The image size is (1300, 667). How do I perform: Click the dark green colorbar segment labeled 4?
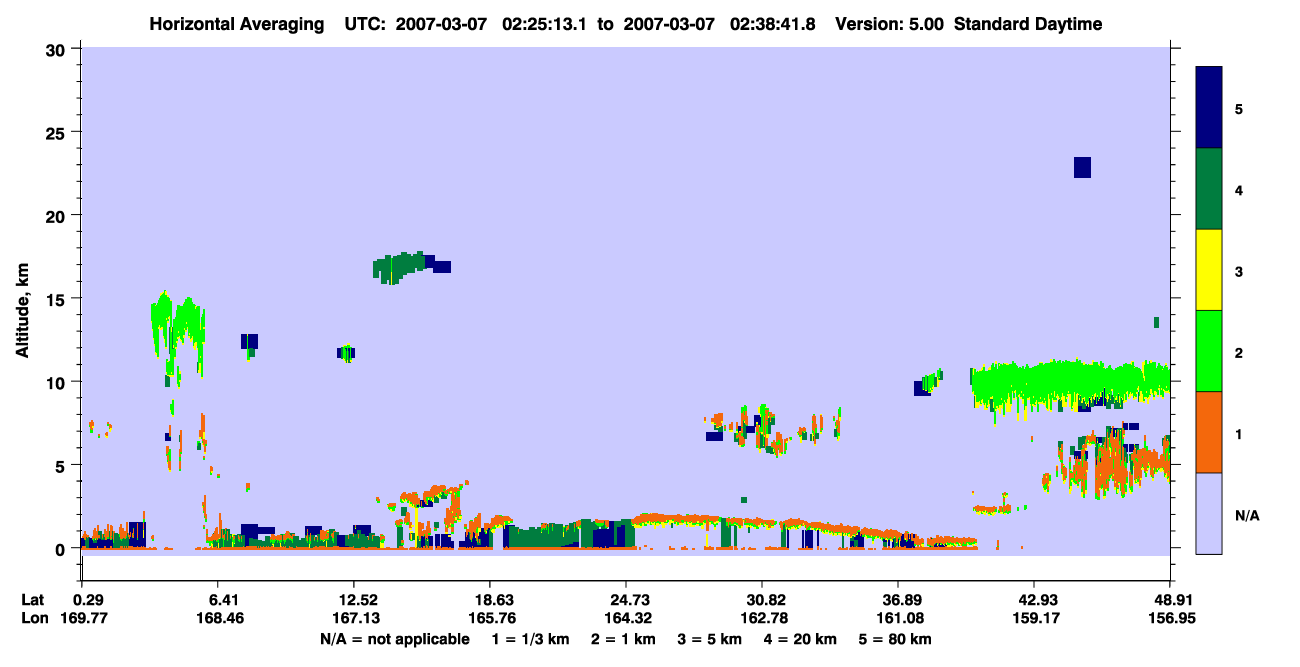(x=1209, y=189)
